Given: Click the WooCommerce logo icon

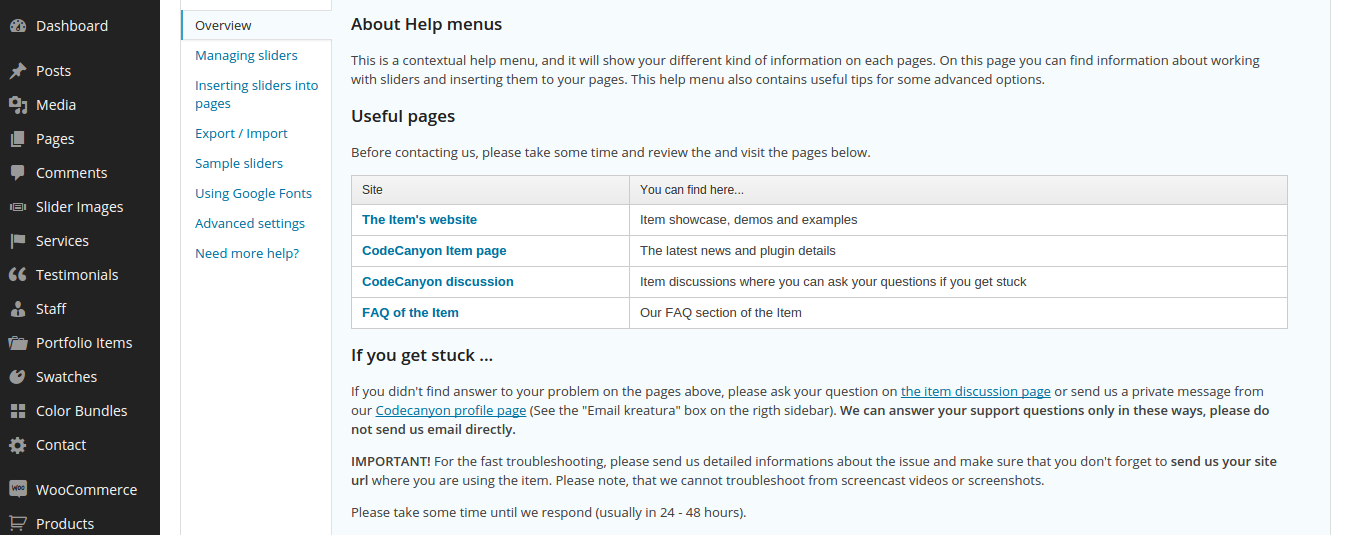Looking at the screenshot, I should [x=18, y=490].
